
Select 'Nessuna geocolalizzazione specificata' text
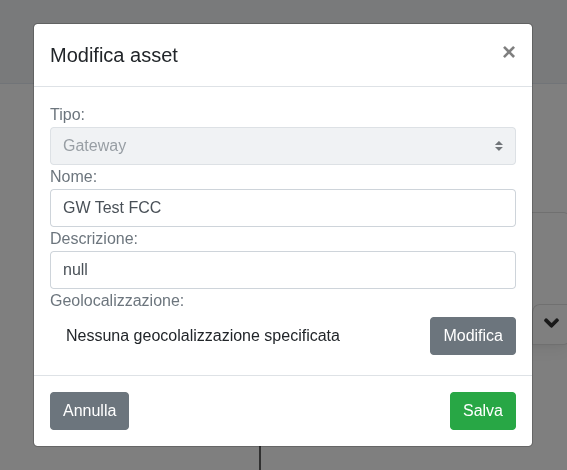(202, 336)
